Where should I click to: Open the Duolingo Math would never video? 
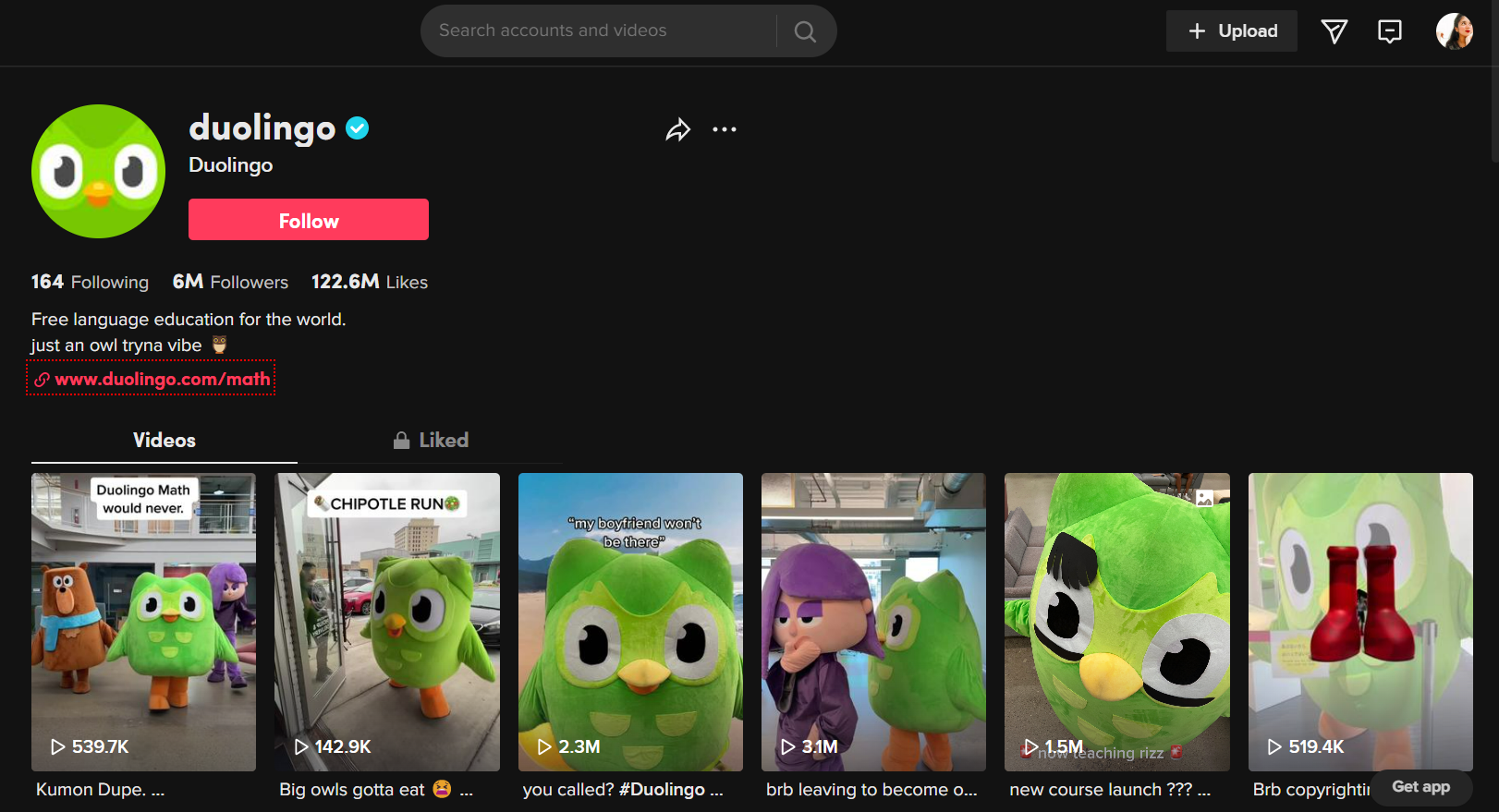(143, 622)
